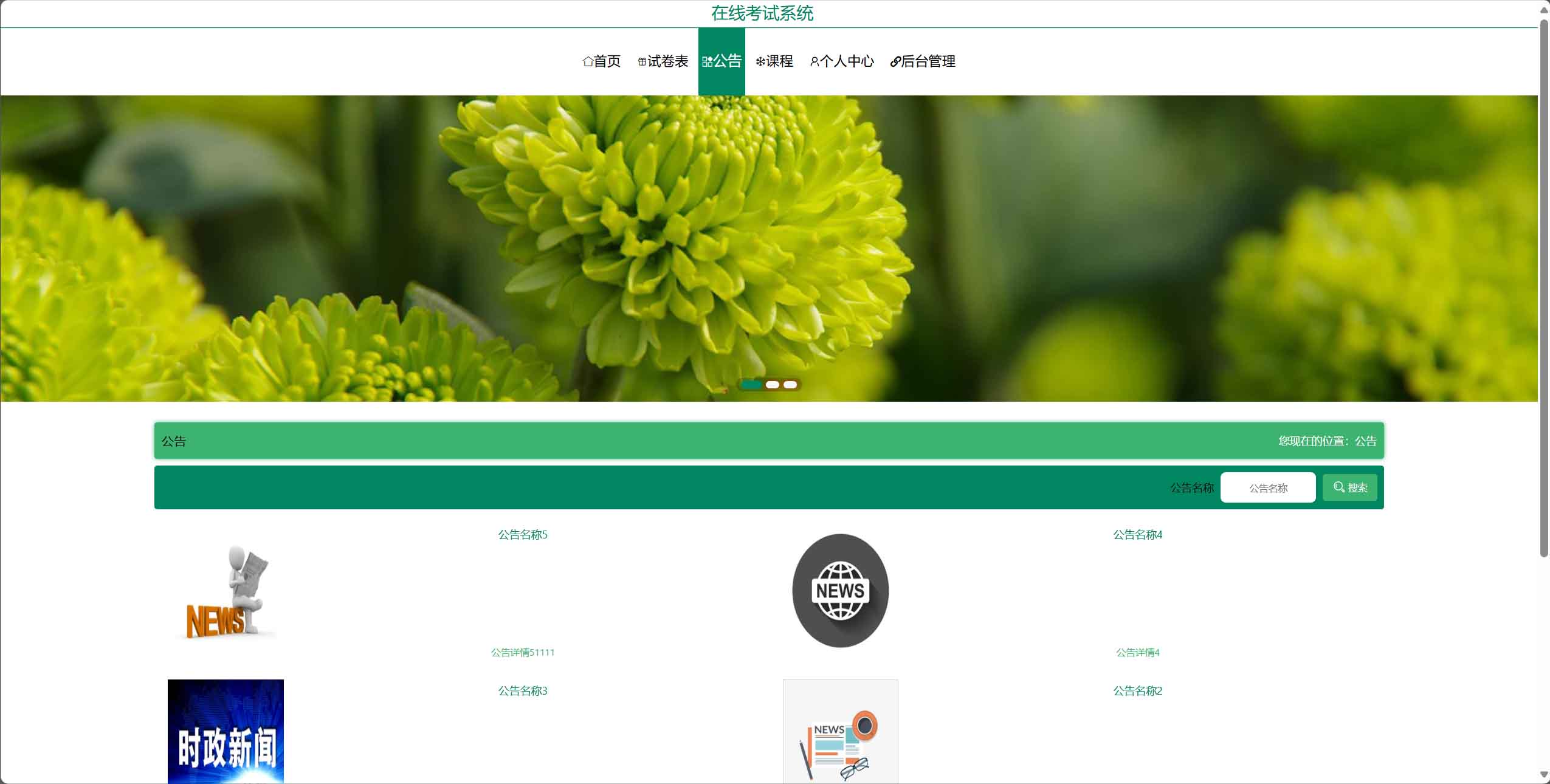Select the active 公告 nav tab

[x=722, y=61]
